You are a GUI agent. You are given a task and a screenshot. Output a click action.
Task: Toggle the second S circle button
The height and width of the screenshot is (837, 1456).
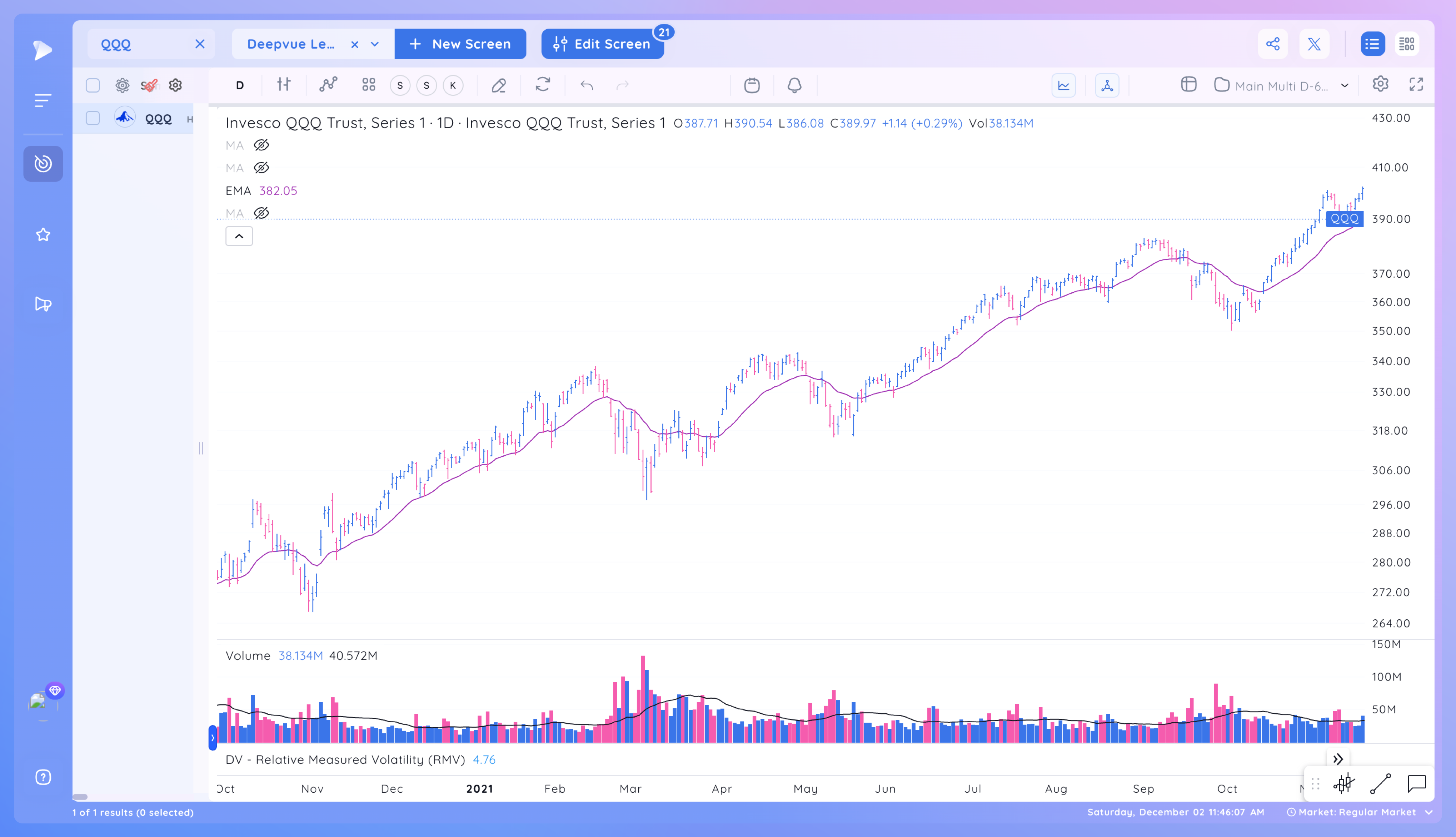click(427, 86)
